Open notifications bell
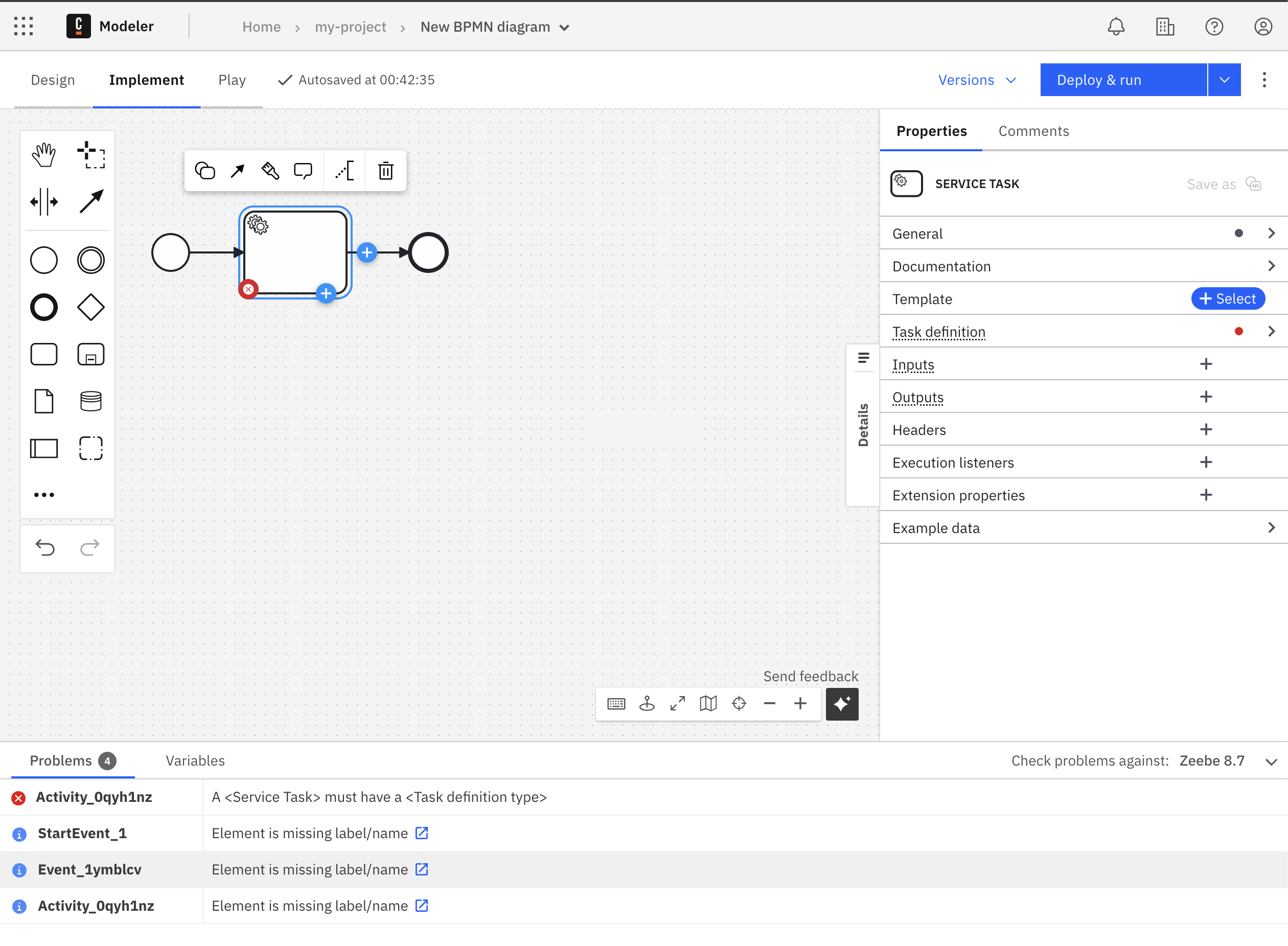 [x=1116, y=27]
